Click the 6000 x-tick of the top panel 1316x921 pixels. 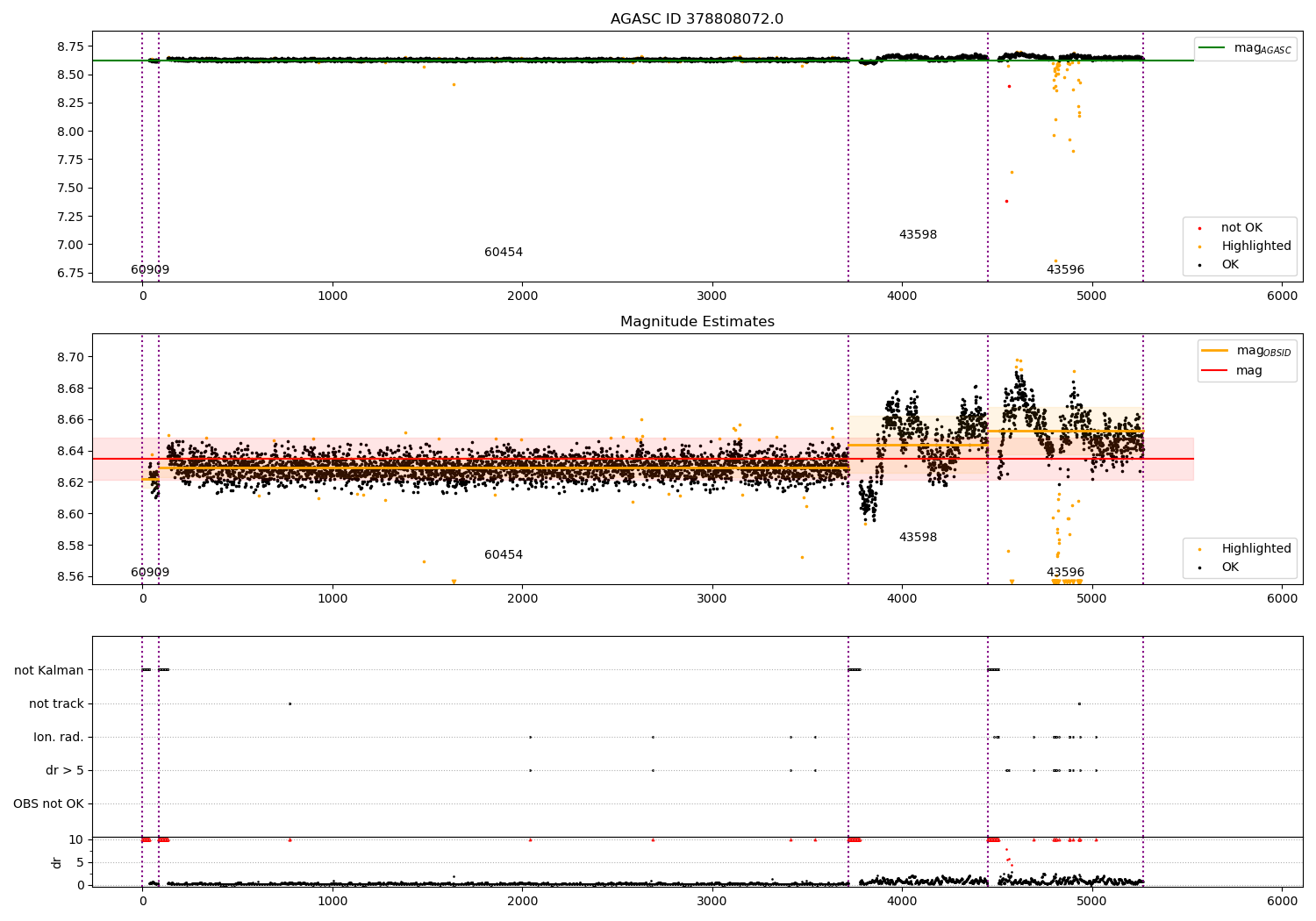[x=1282, y=296]
